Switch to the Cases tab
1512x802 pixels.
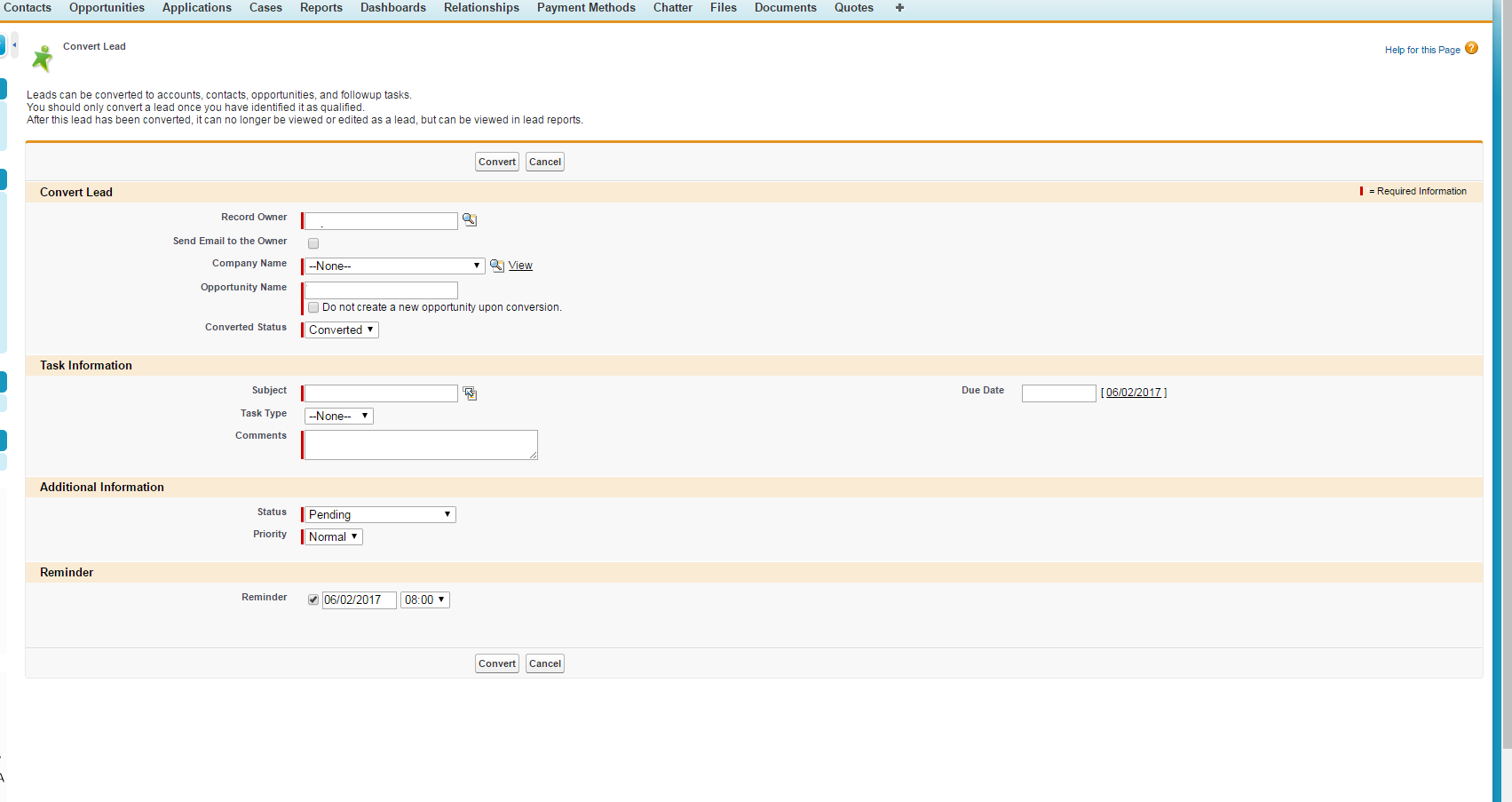coord(265,8)
